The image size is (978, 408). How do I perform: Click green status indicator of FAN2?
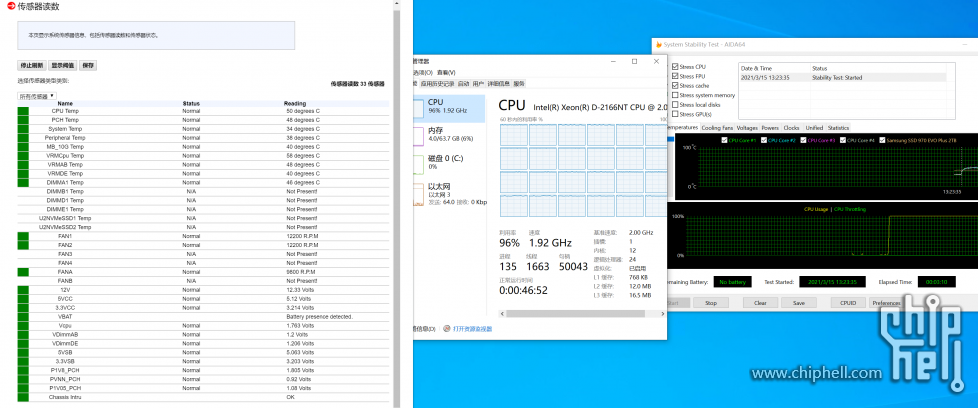point(23,245)
